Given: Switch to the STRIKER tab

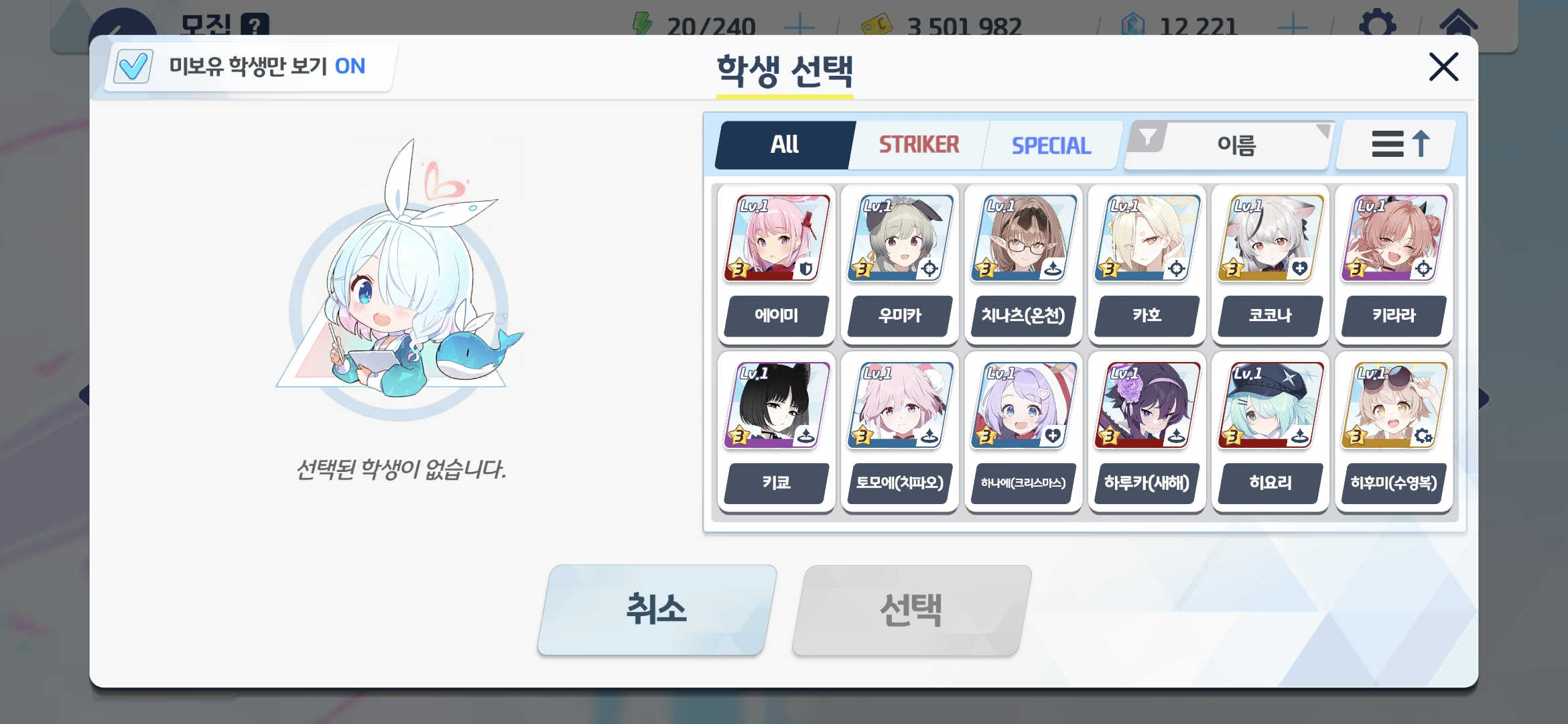Looking at the screenshot, I should tap(919, 145).
